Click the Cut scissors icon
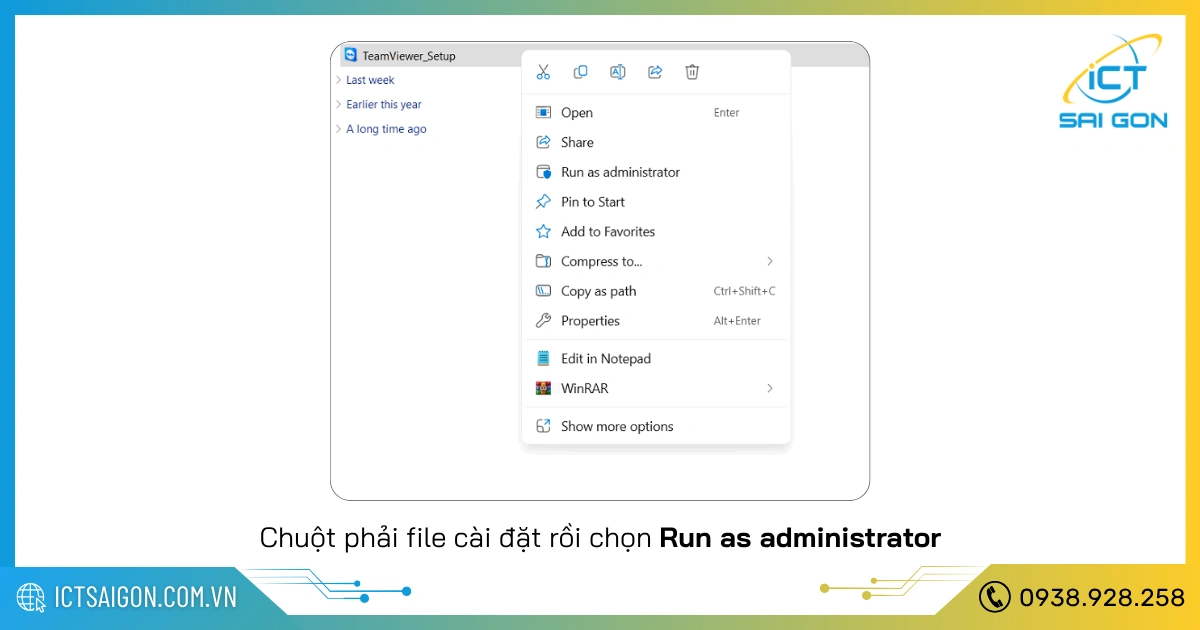The width and height of the screenshot is (1200, 630). pos(543,72)
